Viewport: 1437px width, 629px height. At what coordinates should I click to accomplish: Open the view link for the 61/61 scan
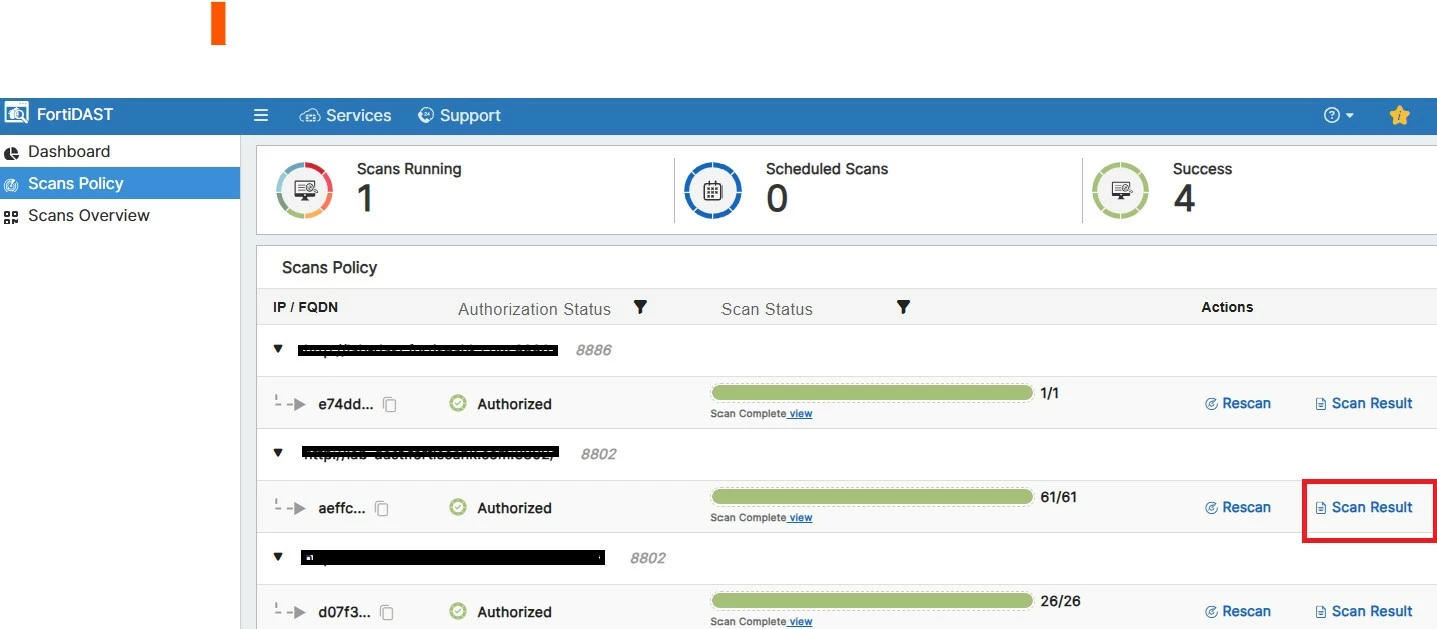point(801,518)
